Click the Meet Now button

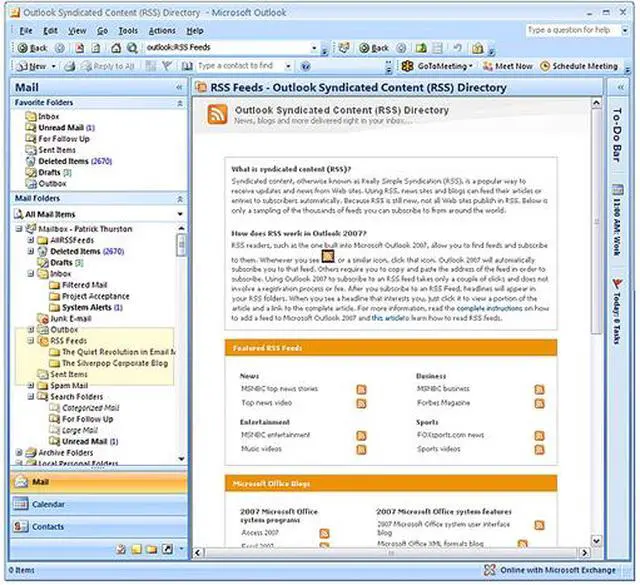508,66
